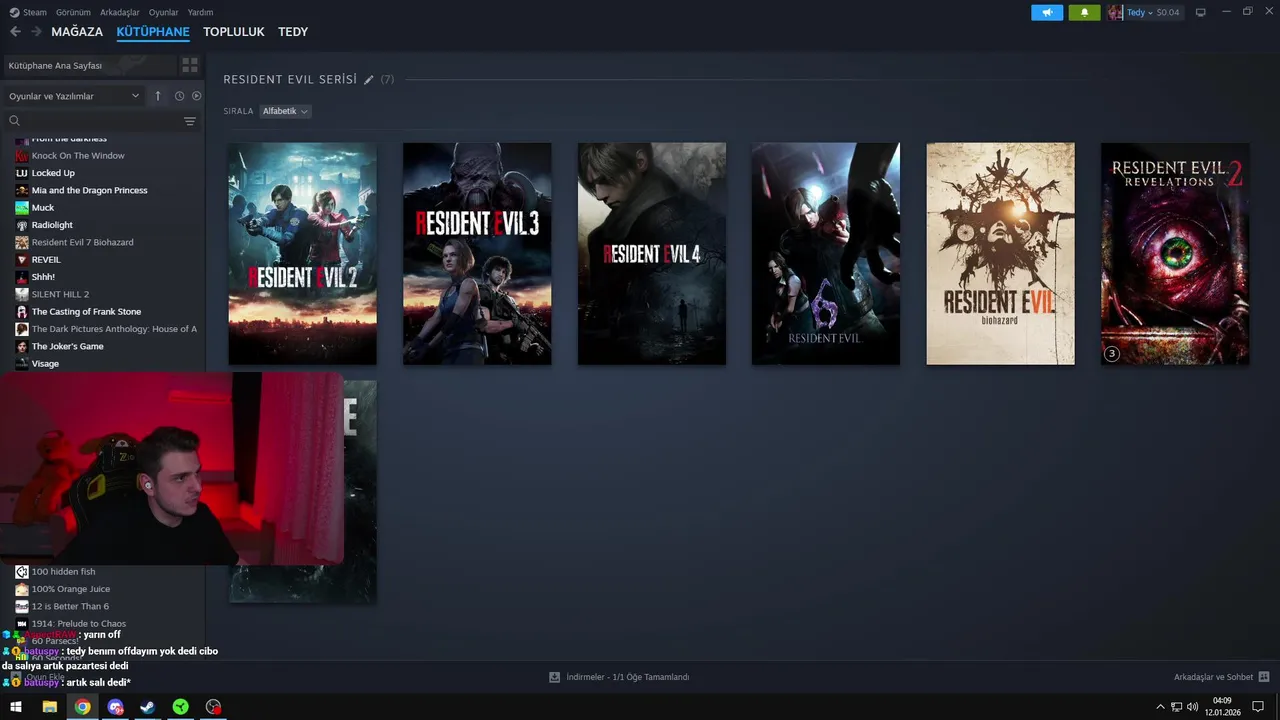Select Muck in game list

coord(43,208)
